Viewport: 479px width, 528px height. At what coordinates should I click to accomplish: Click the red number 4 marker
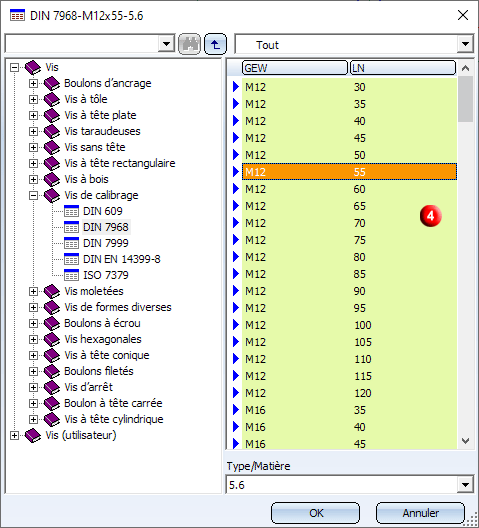click(430, 216)
